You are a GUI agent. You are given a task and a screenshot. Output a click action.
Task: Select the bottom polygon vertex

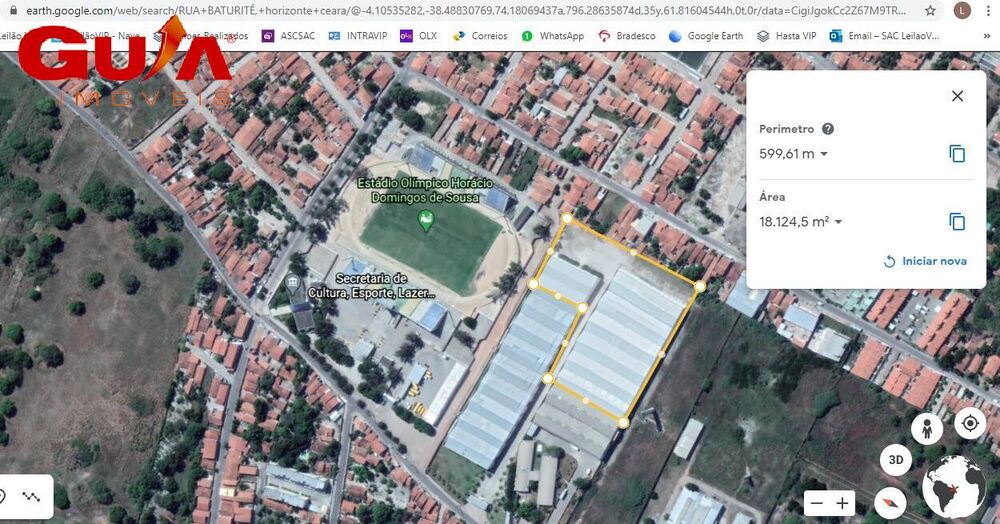[623, 422]
